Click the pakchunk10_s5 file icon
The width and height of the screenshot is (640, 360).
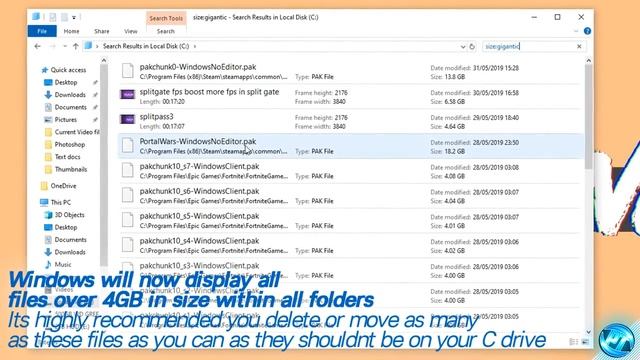point(128,220)
